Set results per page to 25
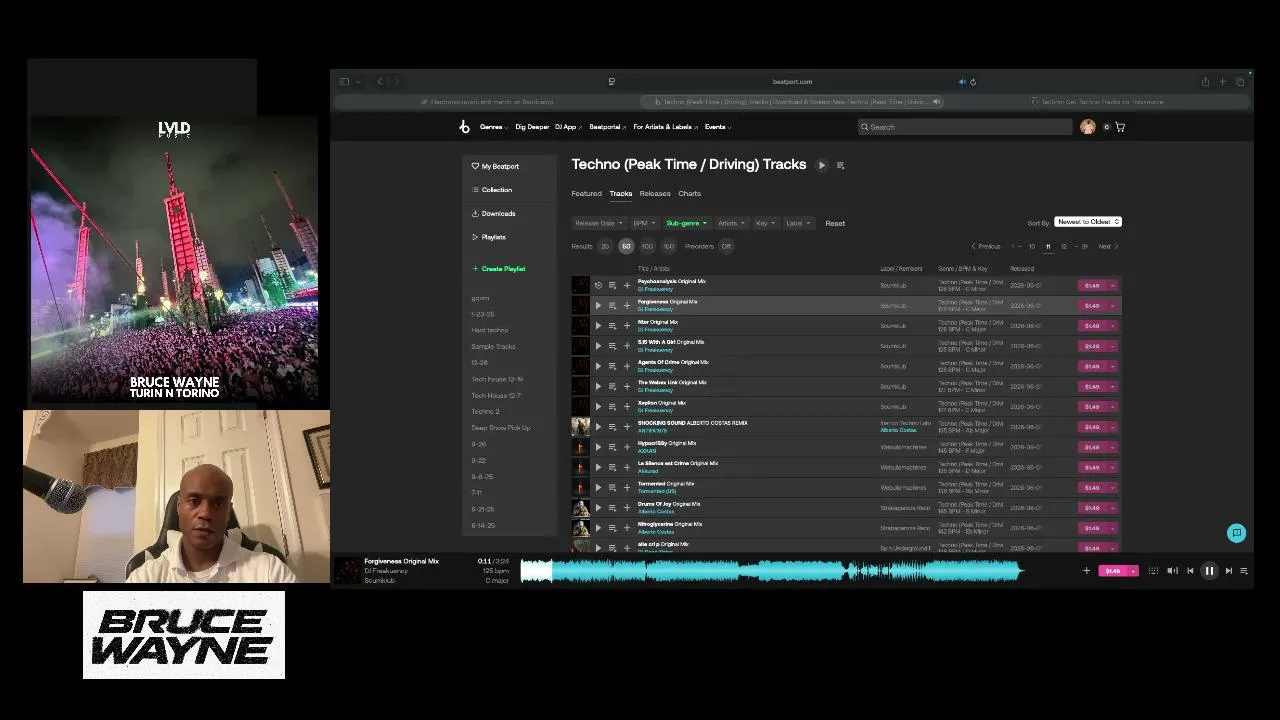 (605, 246)
